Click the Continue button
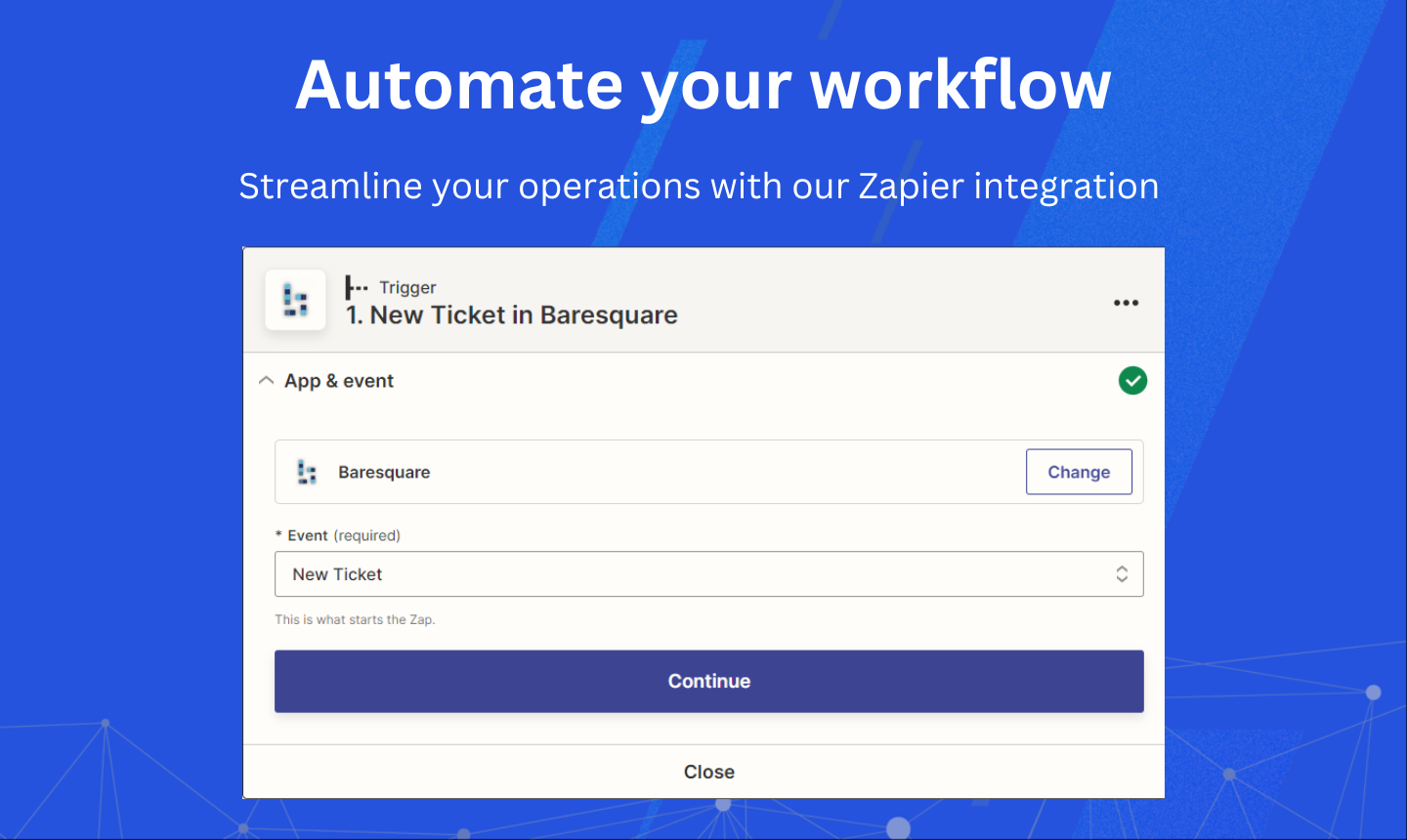Image resolution: width=1407 pixels, height=840 pixels. tap(708, 682)
